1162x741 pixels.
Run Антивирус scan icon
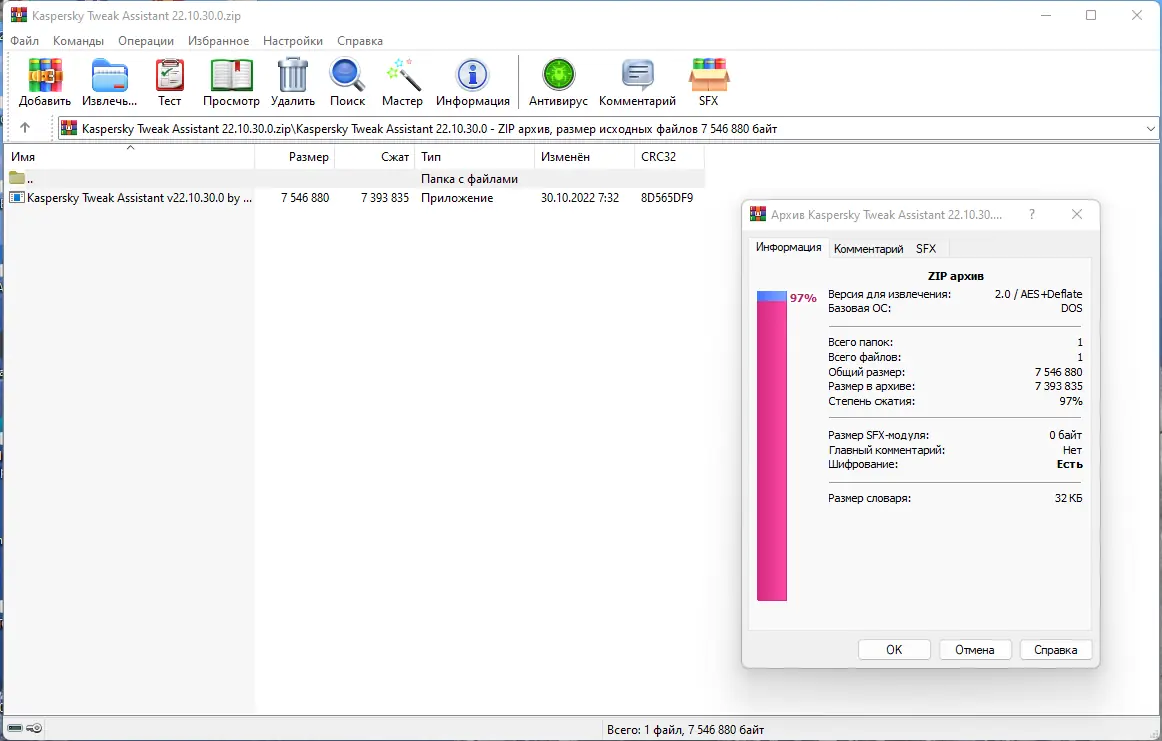(558, 75)
